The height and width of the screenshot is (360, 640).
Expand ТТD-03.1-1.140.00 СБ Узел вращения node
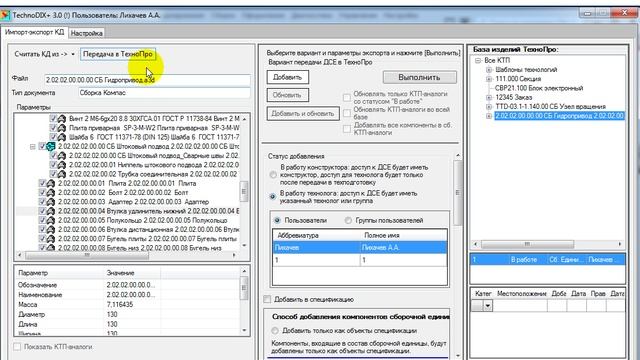point(489,107)
